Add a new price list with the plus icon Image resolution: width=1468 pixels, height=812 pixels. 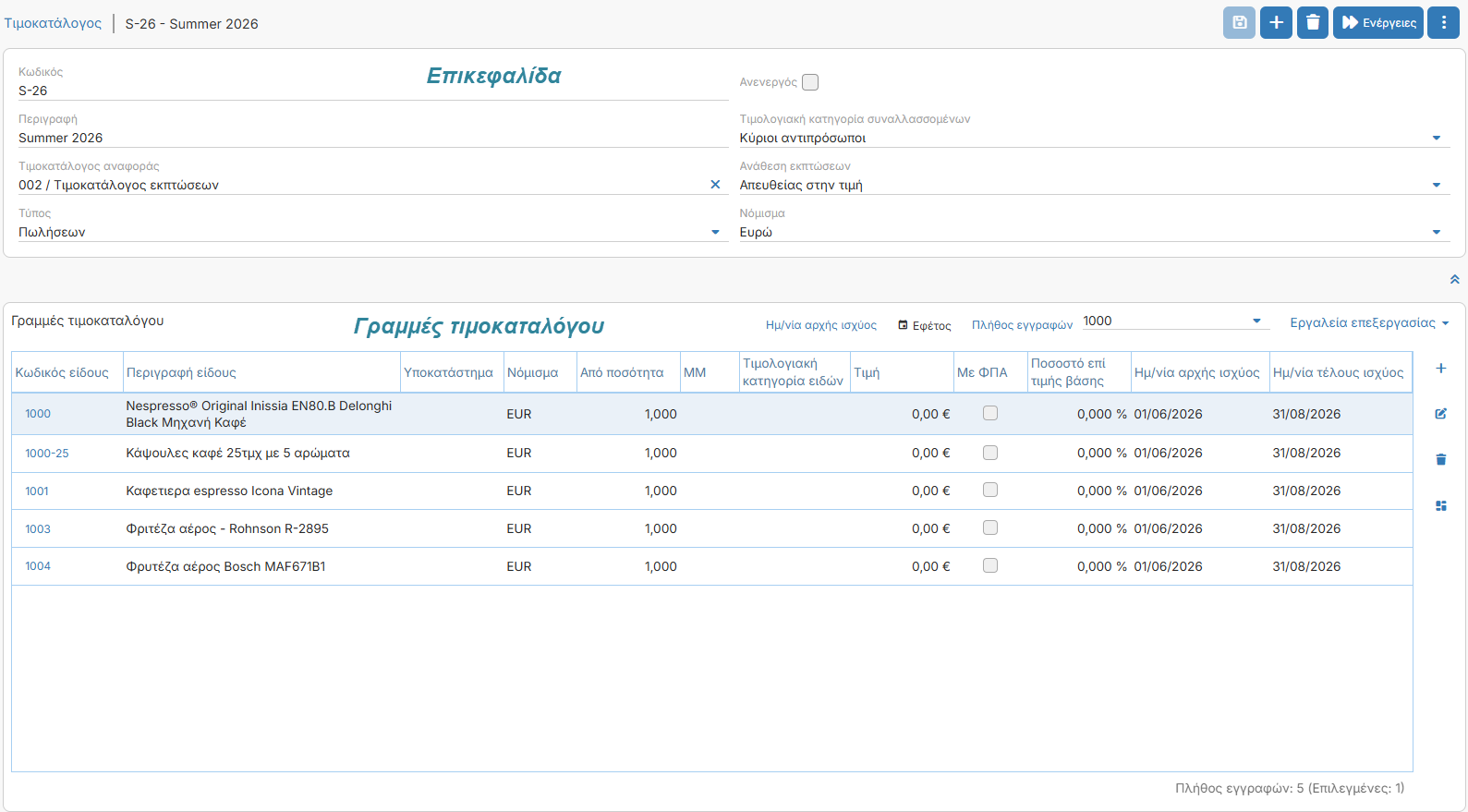(x=1276, y=22)
